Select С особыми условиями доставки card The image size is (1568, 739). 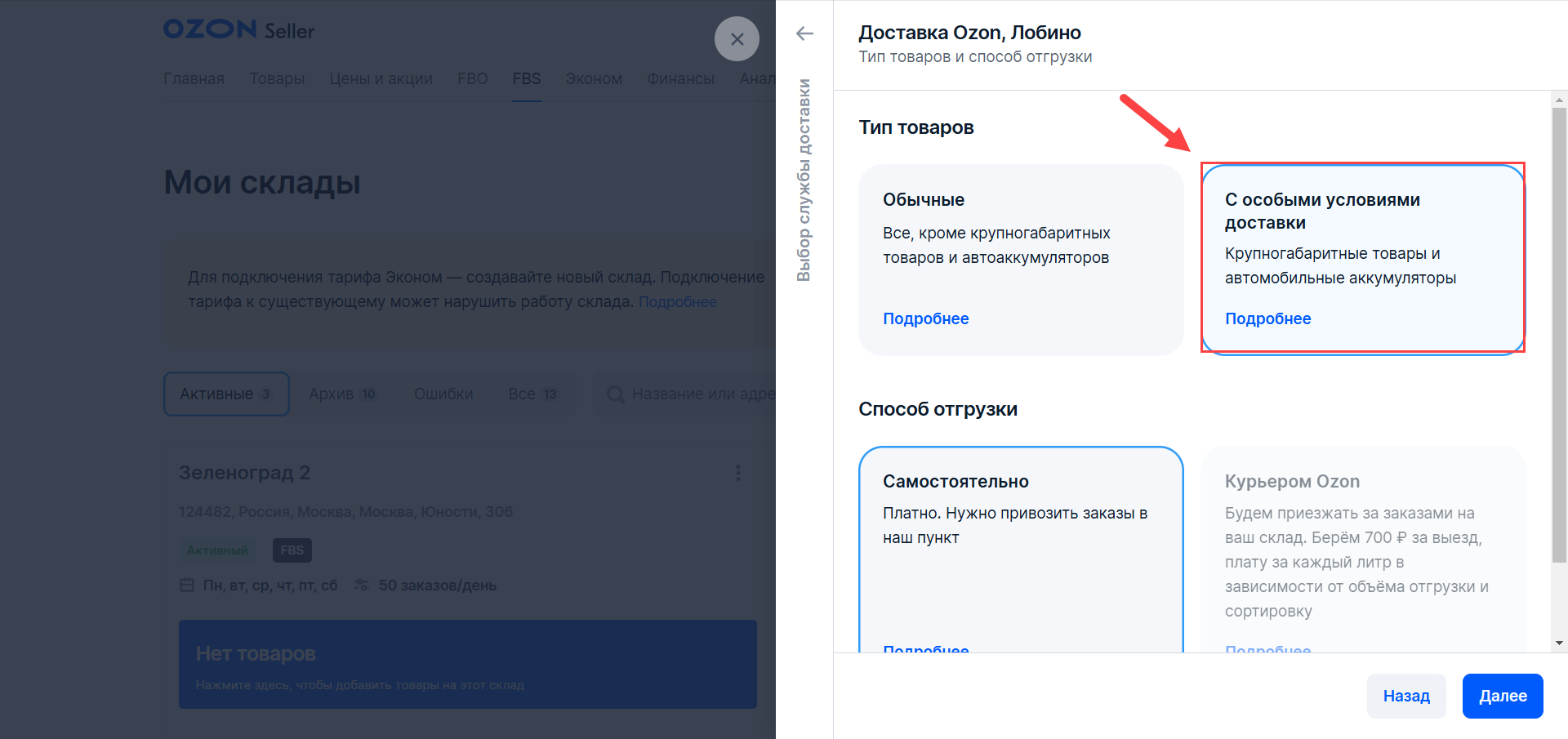tap(1362, 260)
